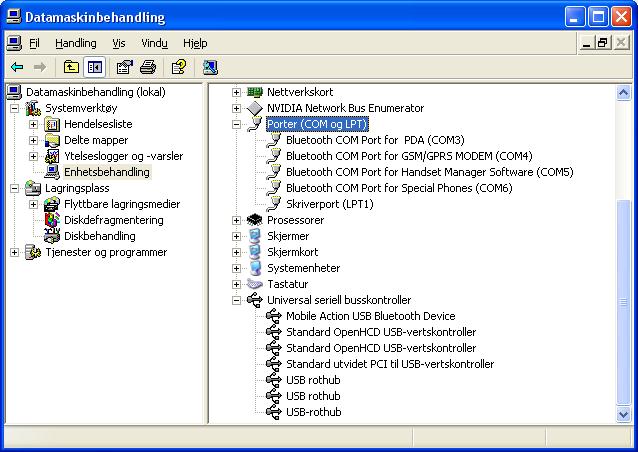The image size is (638, 452).
Task: Click the NVIDIA Network Bus Enumerator diamond icon
Action: pyautogui.click(x=255, y=108)
